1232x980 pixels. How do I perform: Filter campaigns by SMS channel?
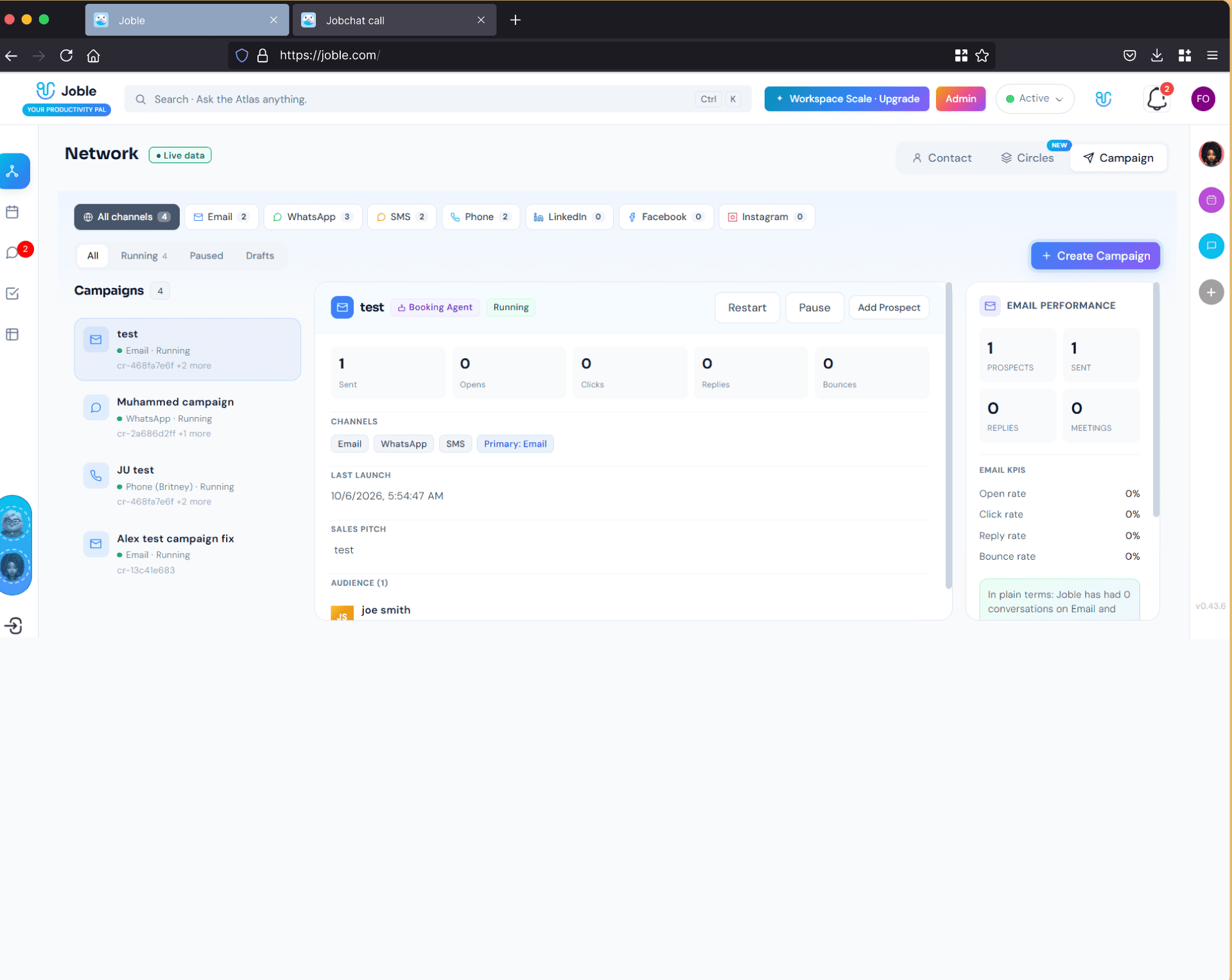tap(401, 217)
